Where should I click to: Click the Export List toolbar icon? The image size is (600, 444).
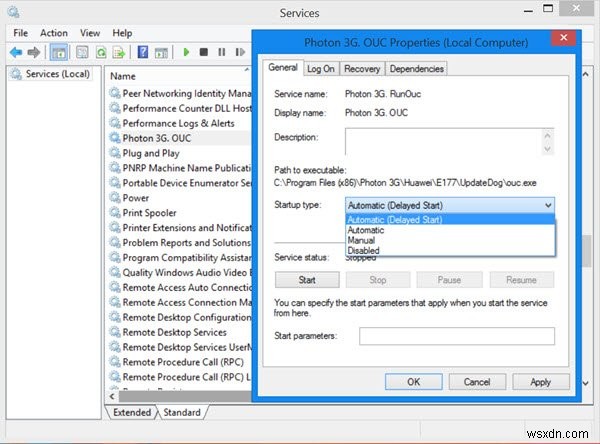pos(119,52)
